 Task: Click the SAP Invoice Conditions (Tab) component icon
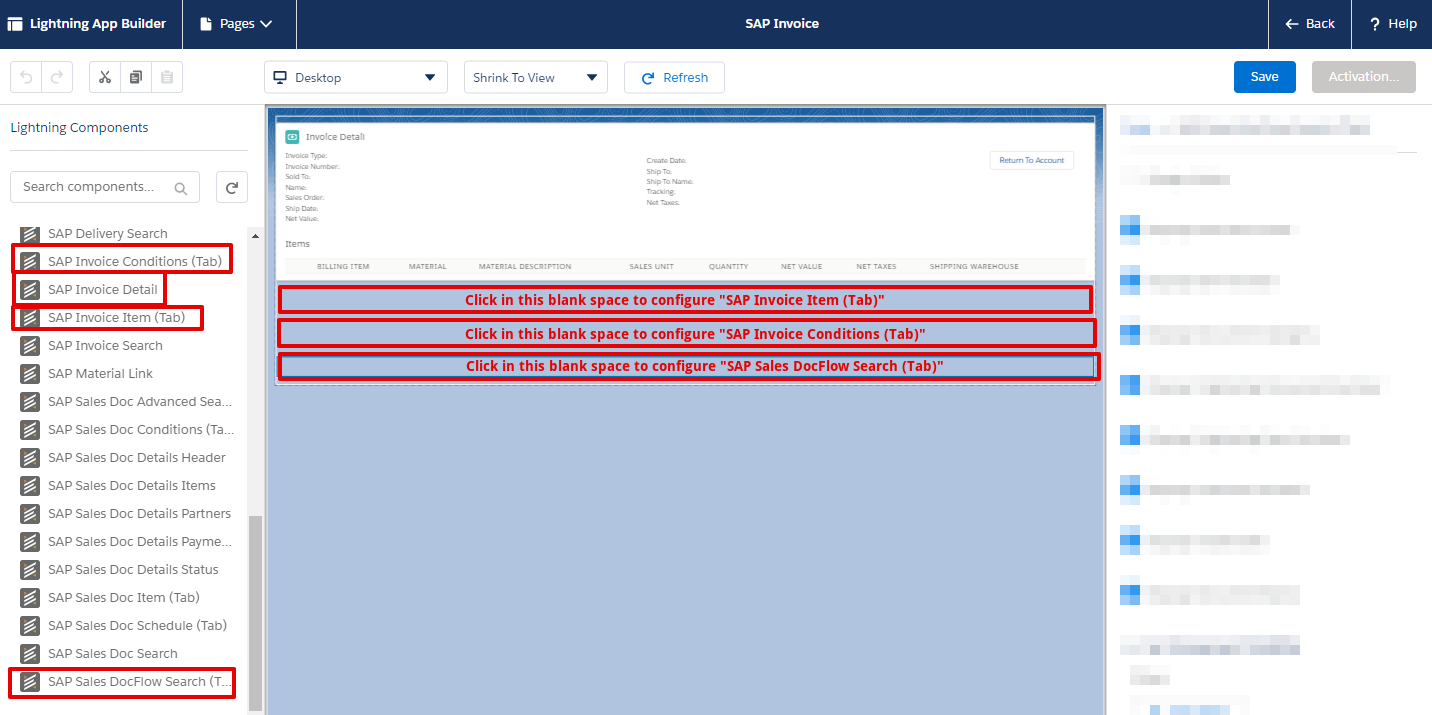click(x=30, y=262)
